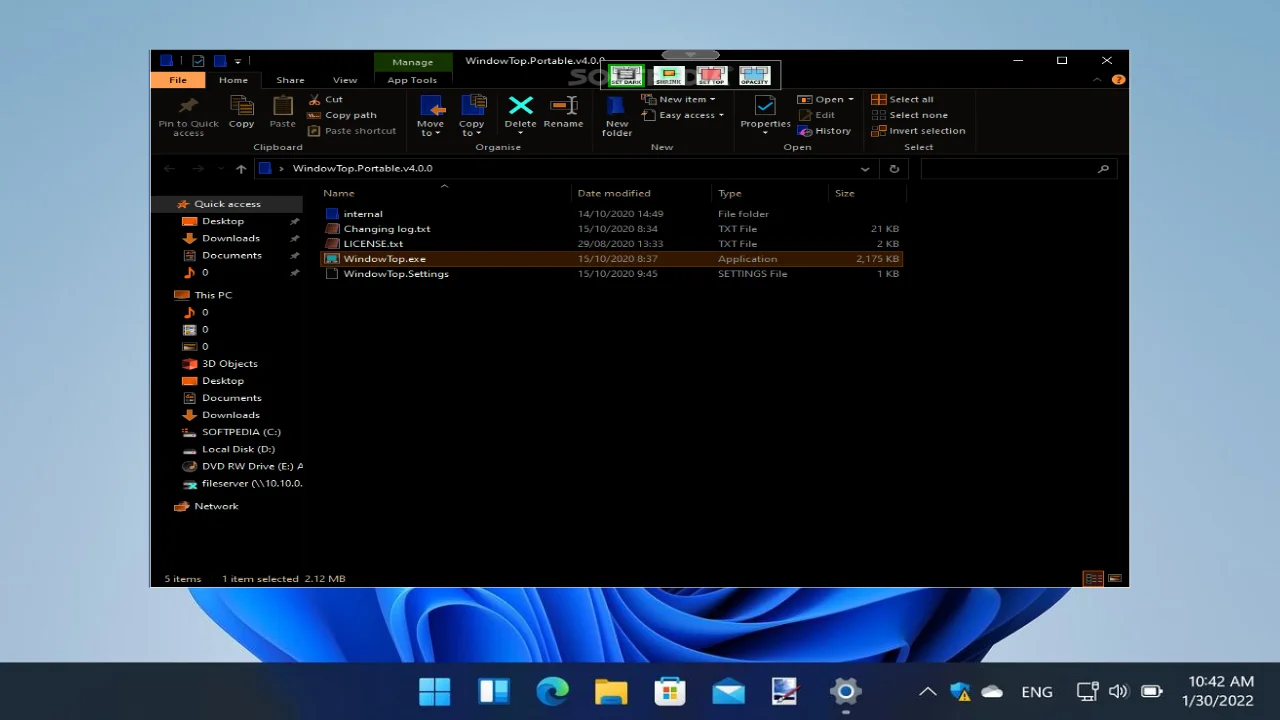Click the address bar path WindowTop.Portable.v4.0.0
The height and width of the screenshot is (720, 1280).
[x=362, y=168]
